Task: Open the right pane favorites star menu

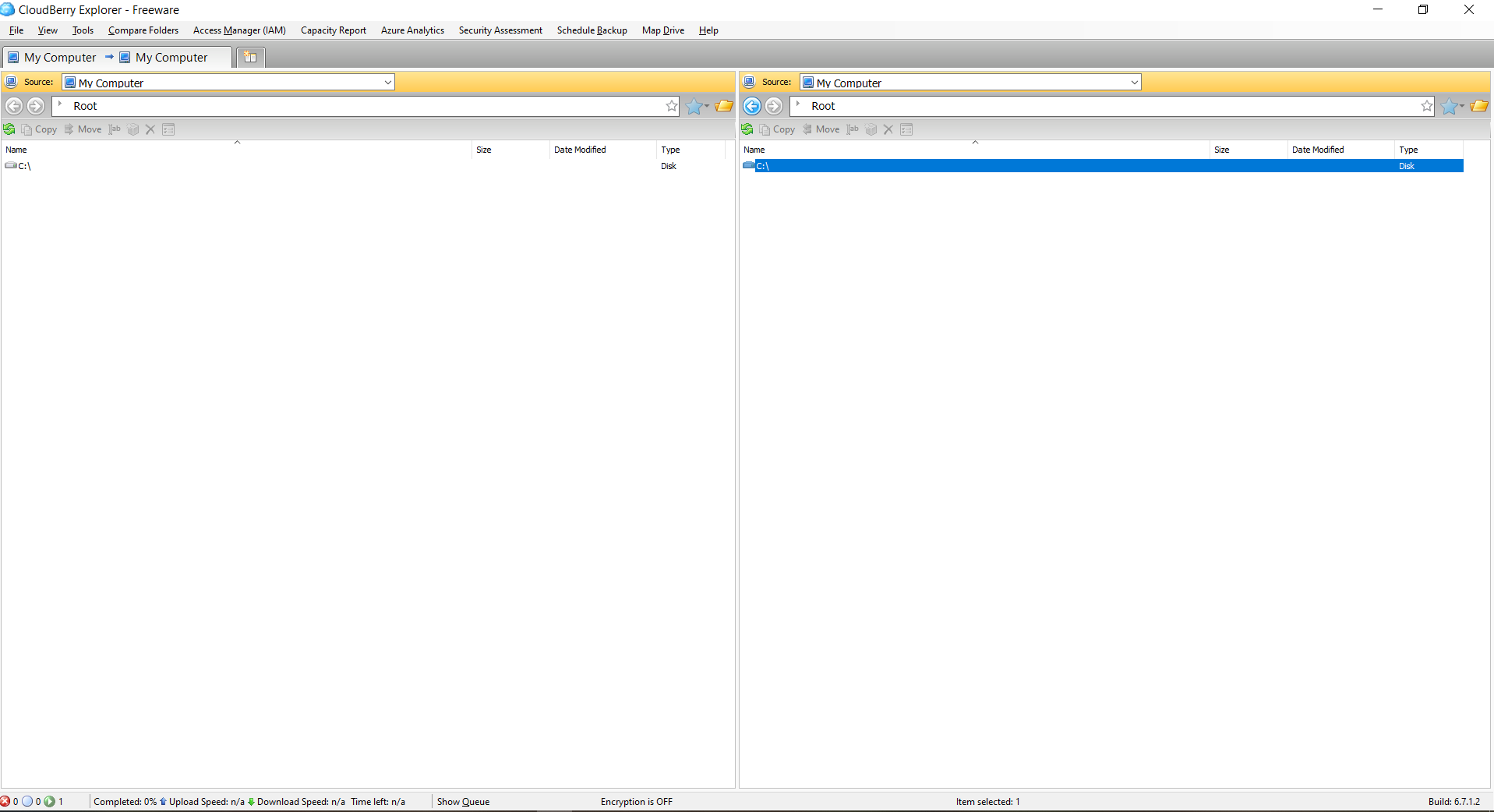Action: point(1453,106)
